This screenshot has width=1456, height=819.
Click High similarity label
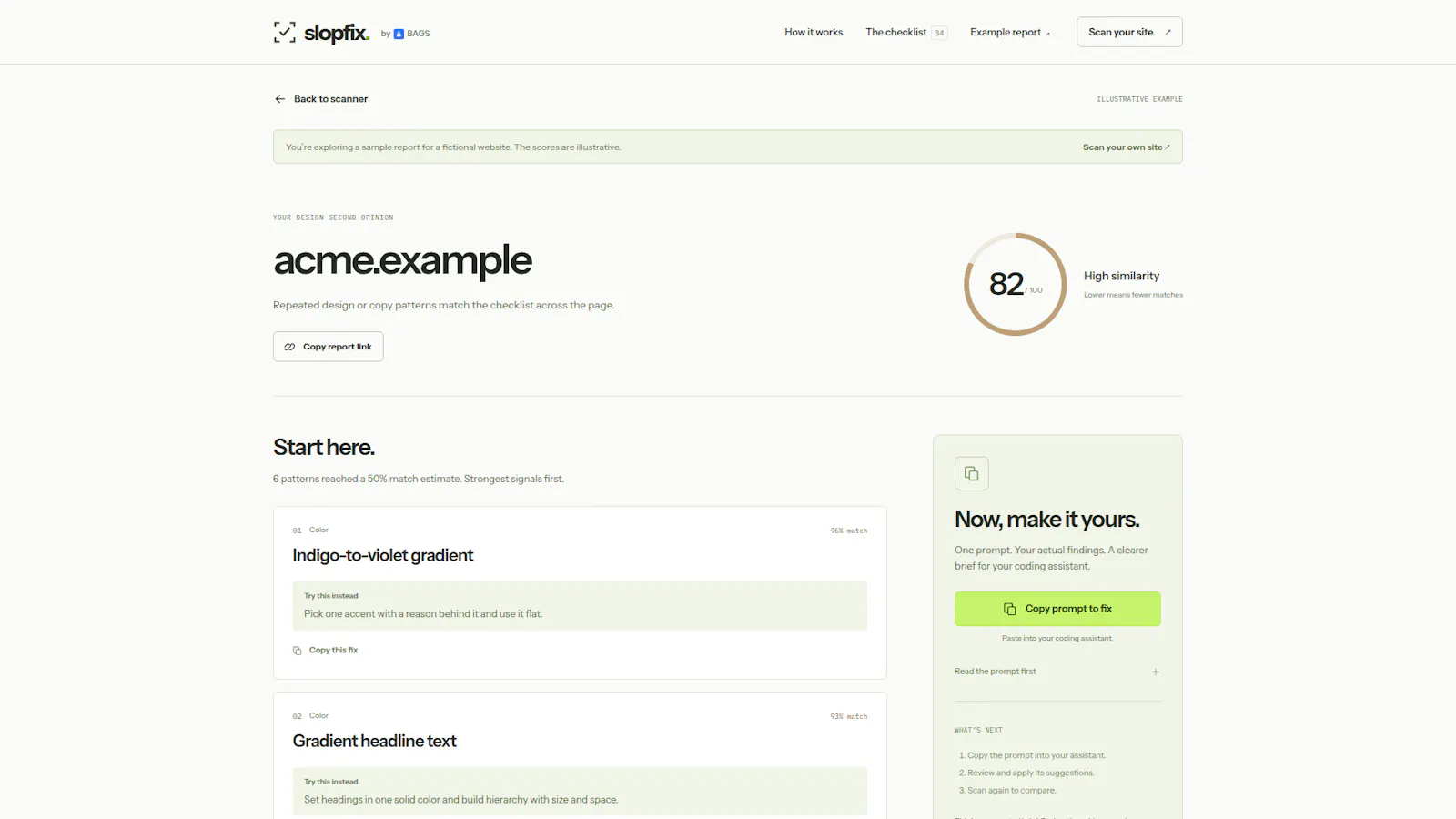(x=1121, y=276)
